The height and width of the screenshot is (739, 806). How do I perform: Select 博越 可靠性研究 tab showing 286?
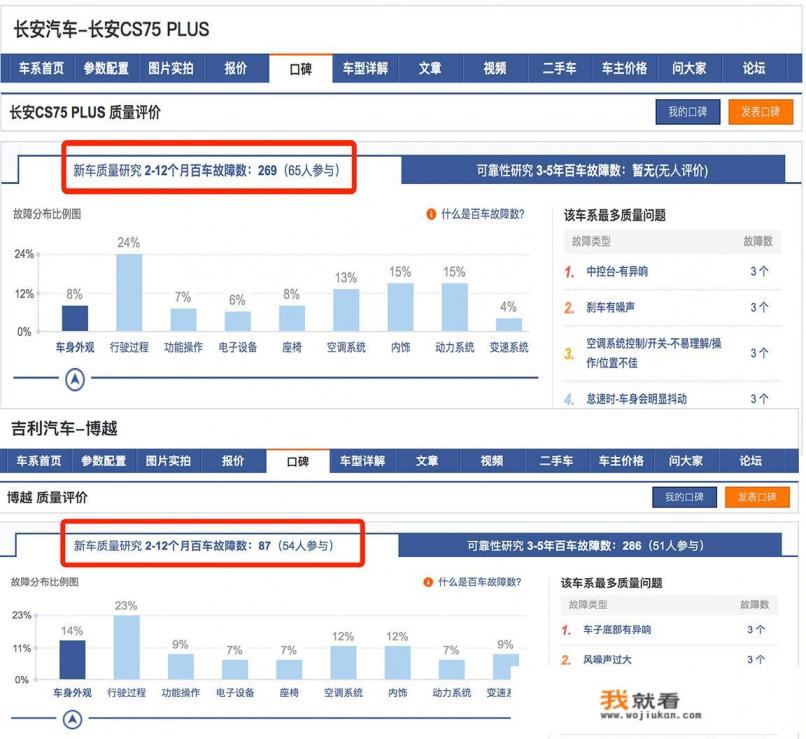point(590,545)
